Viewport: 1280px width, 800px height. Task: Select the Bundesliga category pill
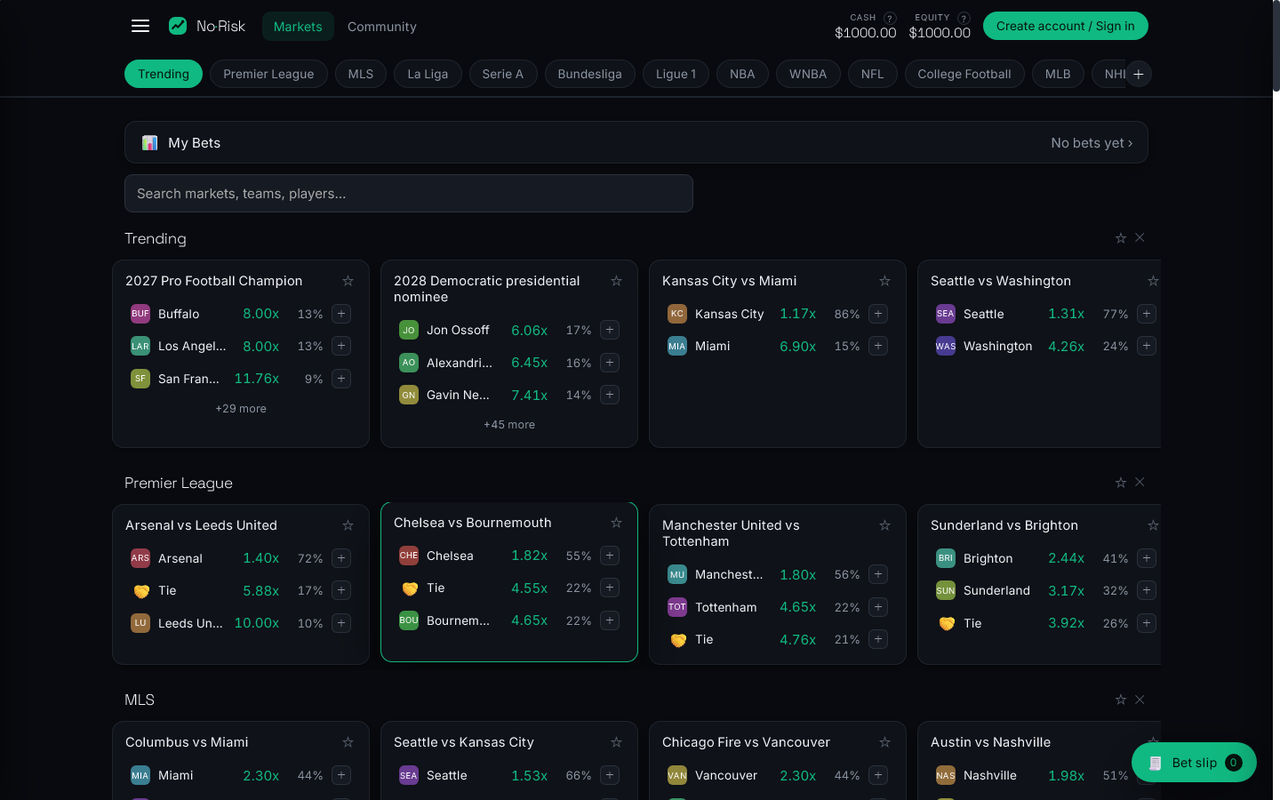pyautogui.click(x=590, y=74)
